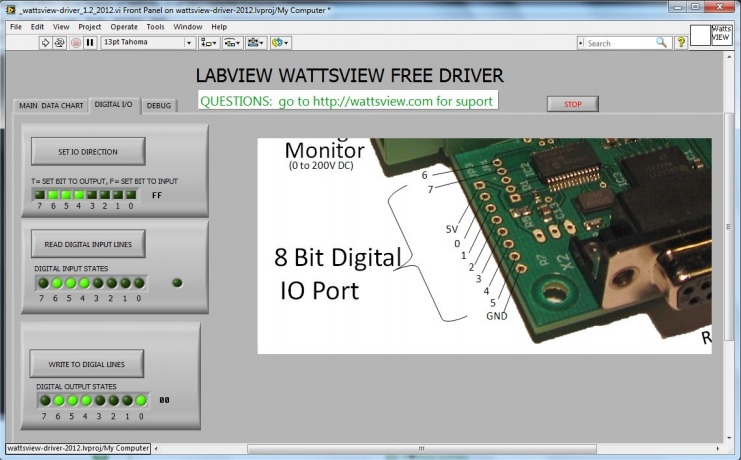741x460 pixels.
Task: Click the horizontal scrollbar thumb
Action: pos(422,448)
